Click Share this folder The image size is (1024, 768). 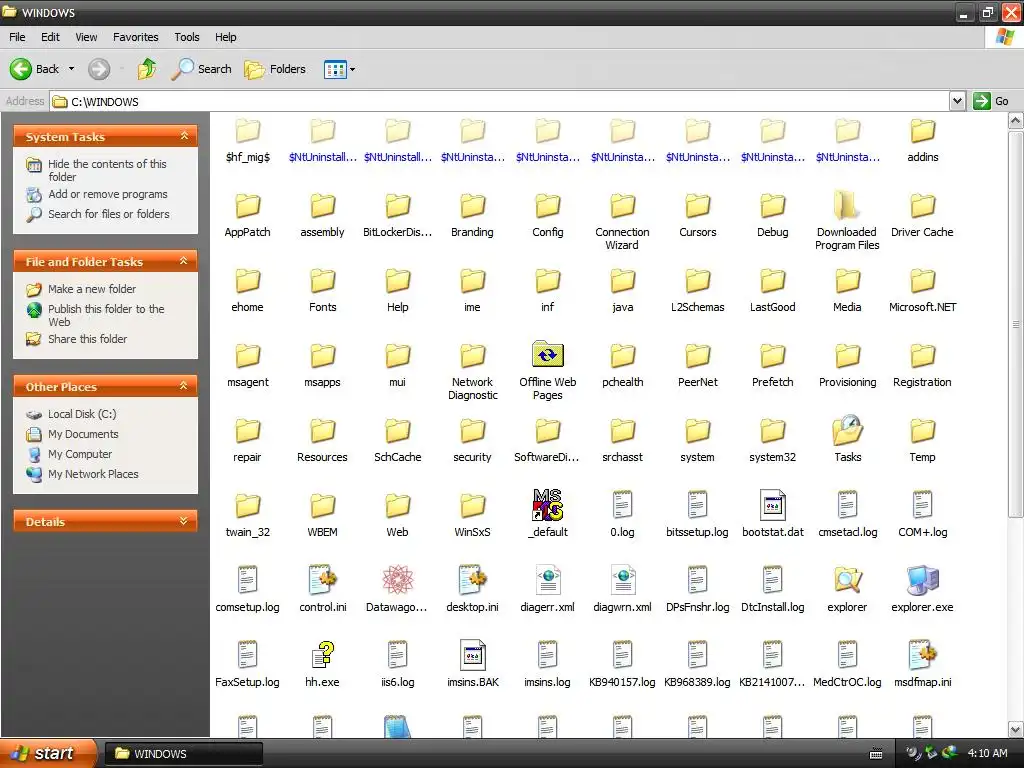pos(76,339)
